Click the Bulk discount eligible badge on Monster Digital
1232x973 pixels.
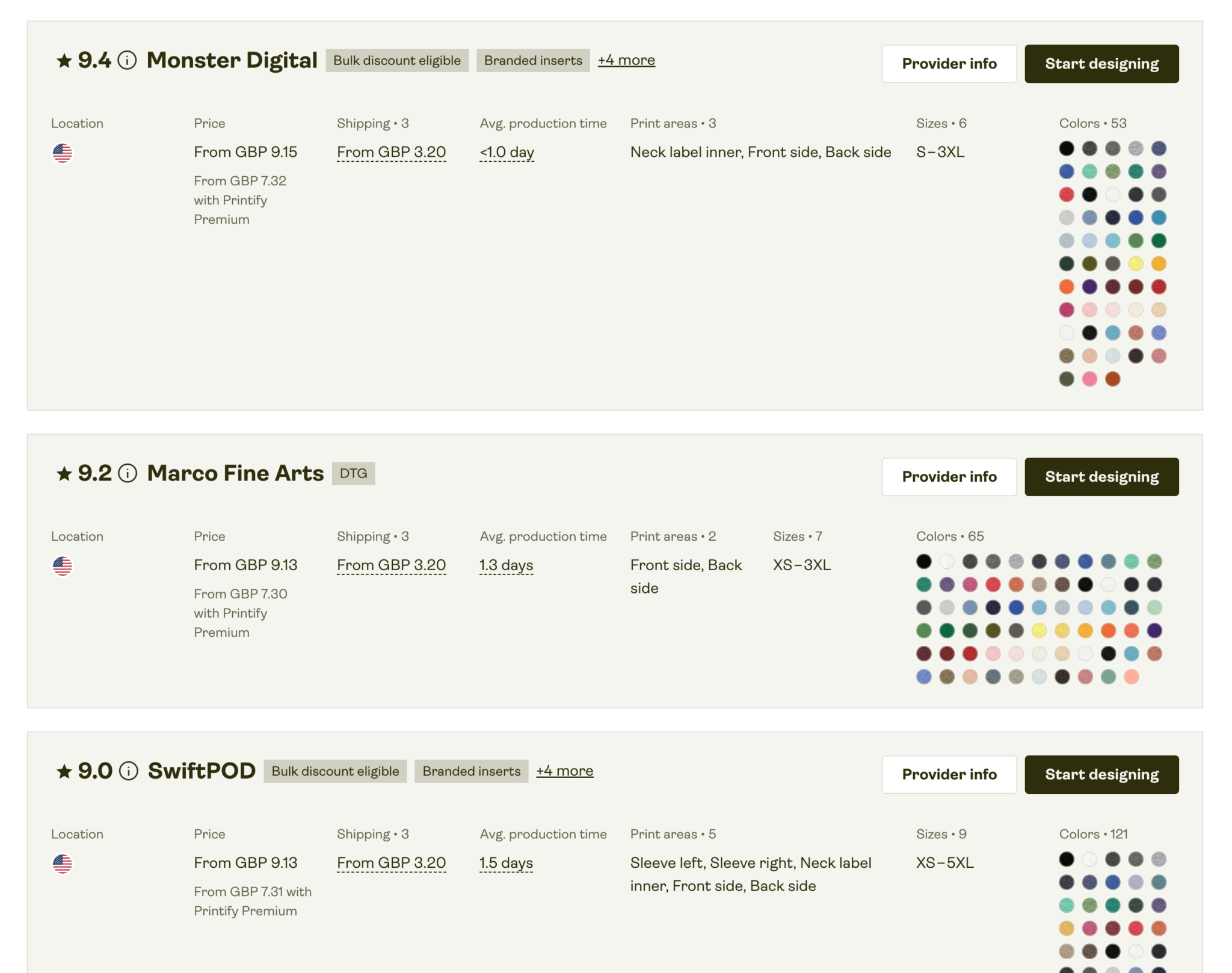coord(397,60)
